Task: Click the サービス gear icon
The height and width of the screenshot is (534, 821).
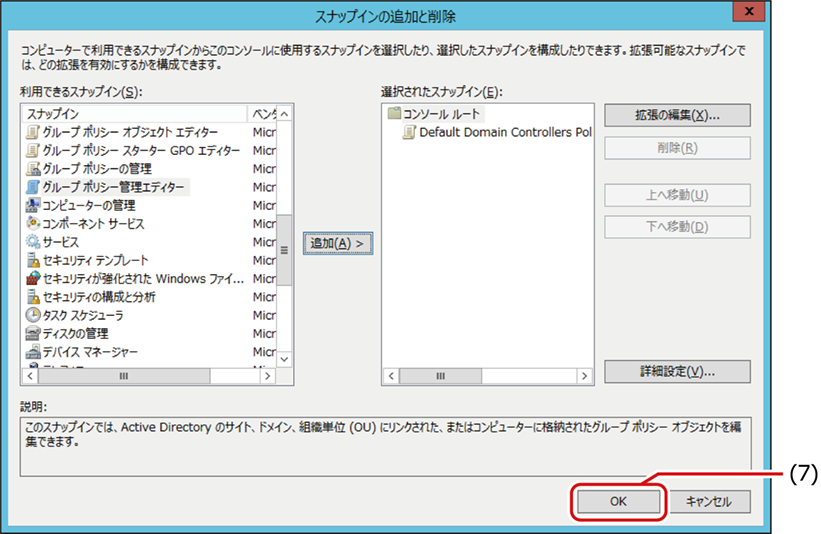Action: click(32, 242)
